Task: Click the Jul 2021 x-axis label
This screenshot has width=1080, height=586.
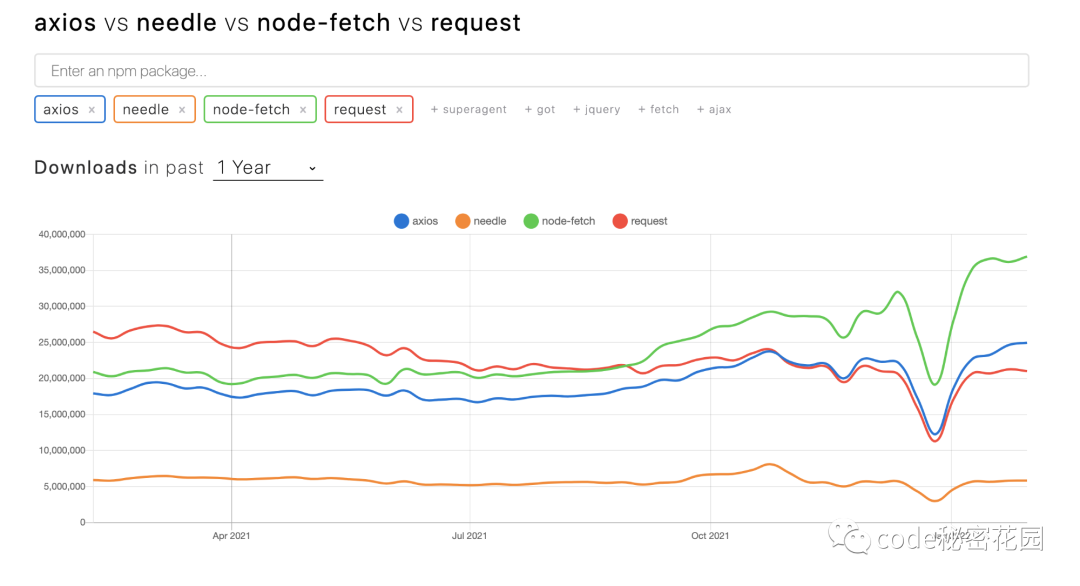Action: [x=469, y=536]
